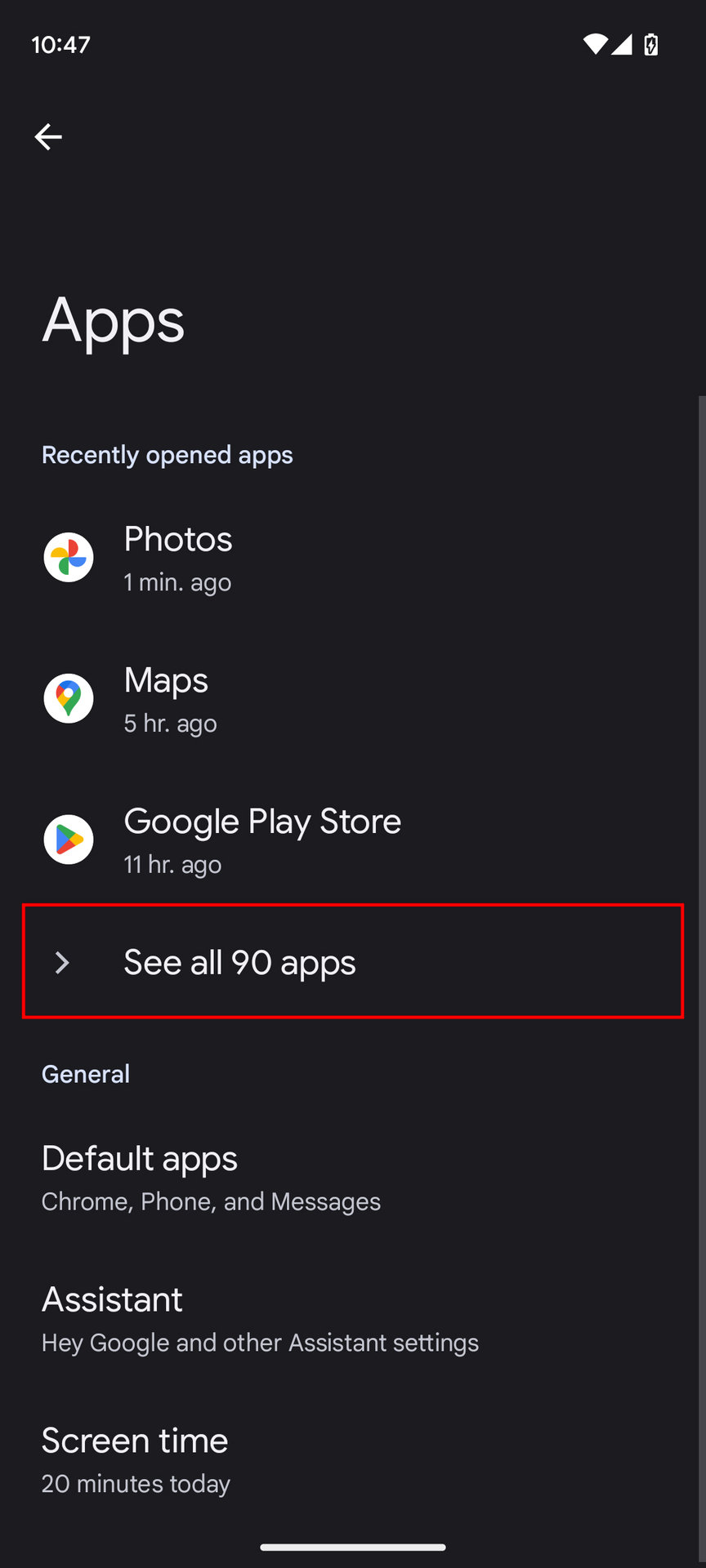Tap the Recently opened apps header
Screen dimensions: 706x1568
pyautogui.click(x=168, y=455)
